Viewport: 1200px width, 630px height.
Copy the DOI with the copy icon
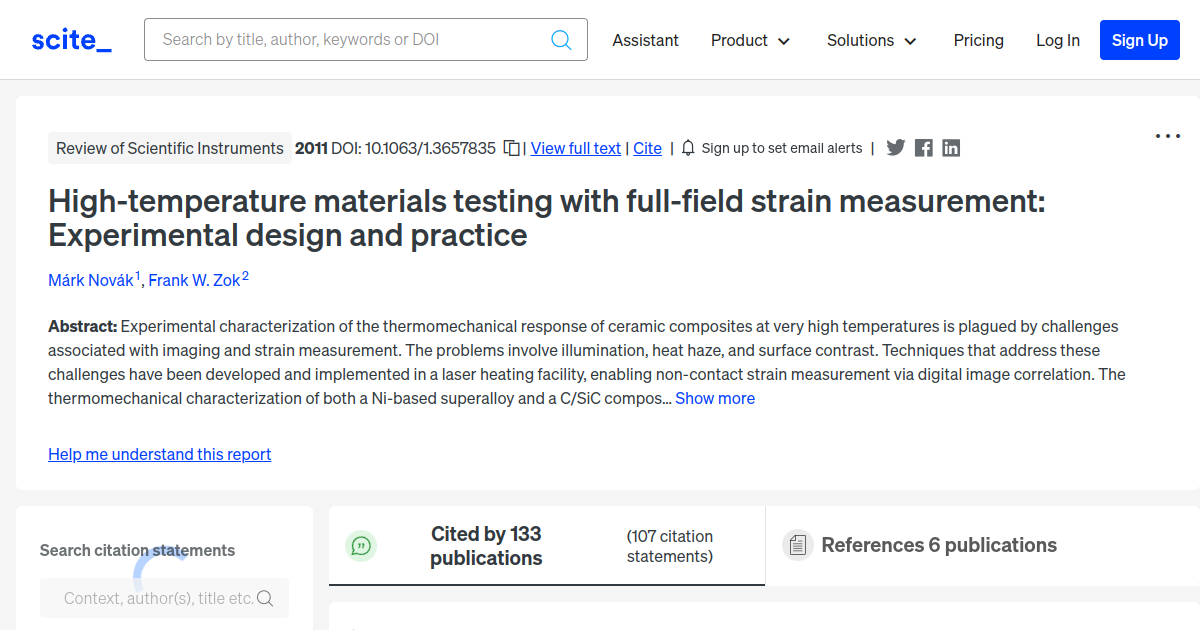tap(512, 148)
